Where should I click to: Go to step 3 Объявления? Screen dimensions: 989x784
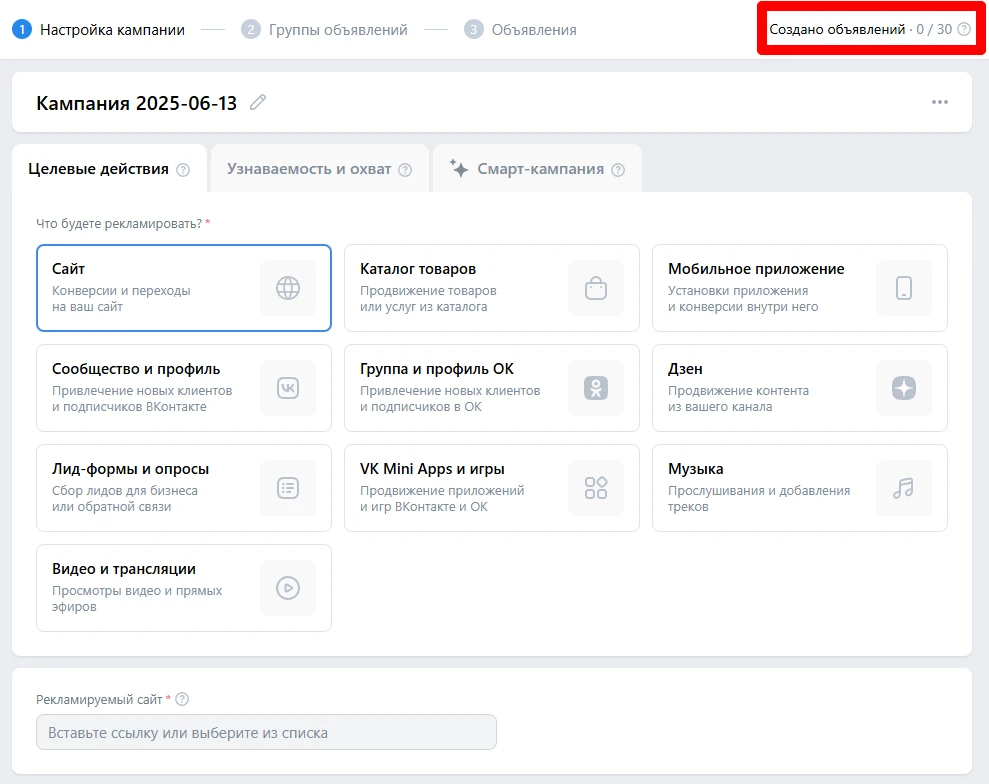[521, 30]
